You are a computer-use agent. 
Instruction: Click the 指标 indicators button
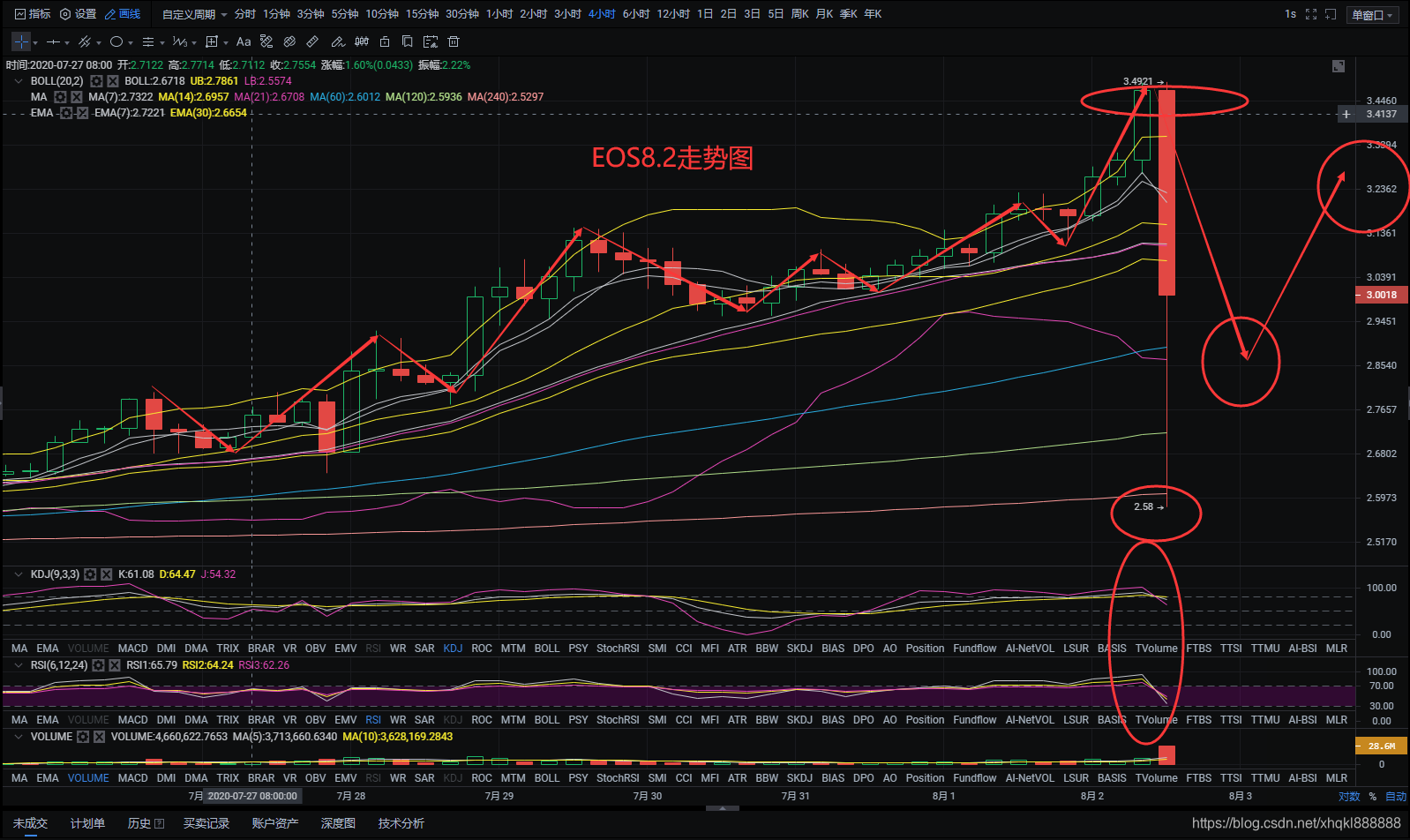click(x=33, y=14)
